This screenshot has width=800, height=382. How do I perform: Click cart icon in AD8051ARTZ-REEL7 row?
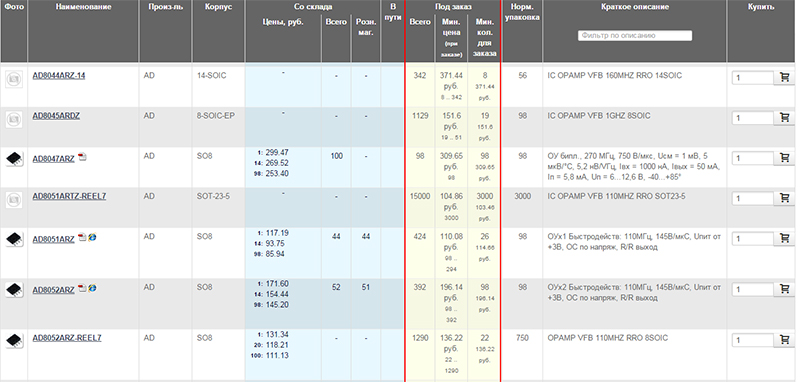click(784, 199)
